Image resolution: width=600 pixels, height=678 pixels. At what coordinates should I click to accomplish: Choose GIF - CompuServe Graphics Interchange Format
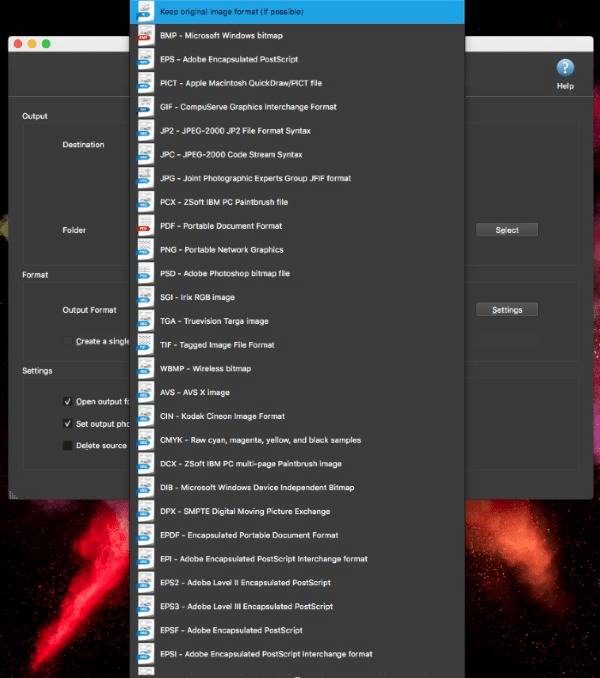coord(297,107)
